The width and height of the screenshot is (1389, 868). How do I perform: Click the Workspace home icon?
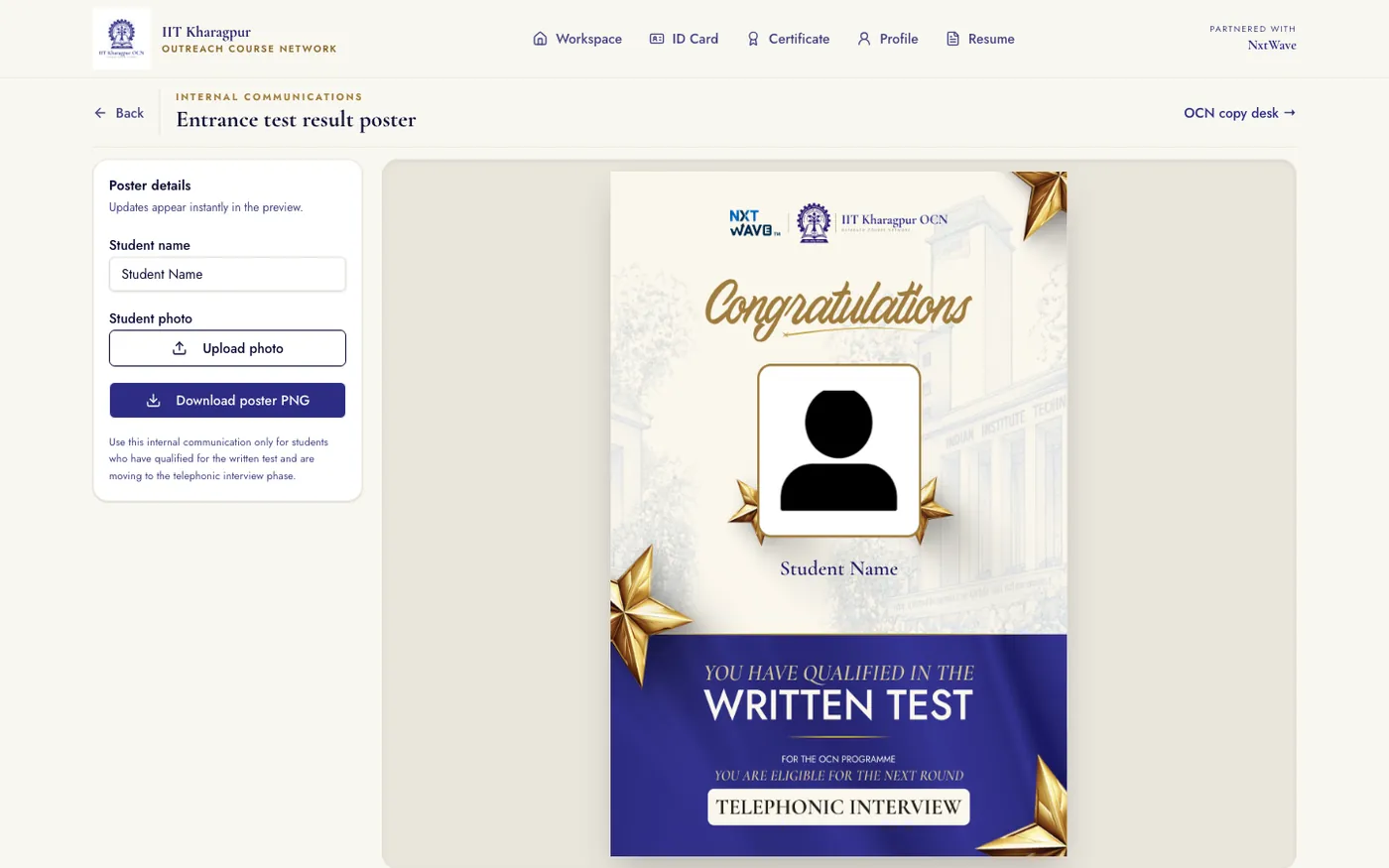click(540, 39)
